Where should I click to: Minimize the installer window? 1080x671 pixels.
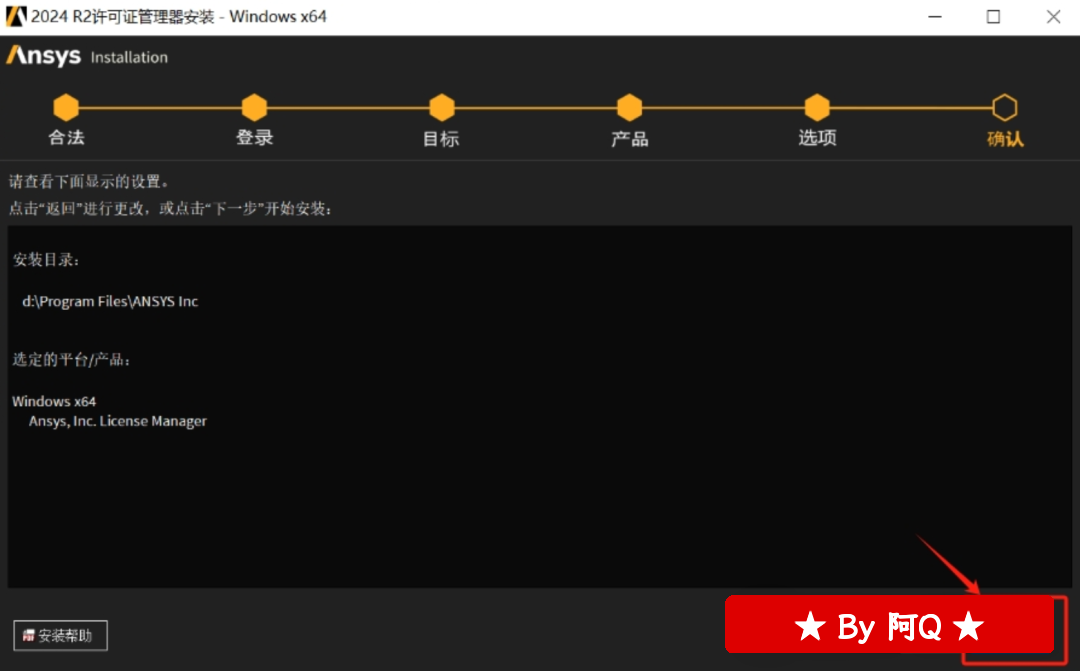pos(935,17)
